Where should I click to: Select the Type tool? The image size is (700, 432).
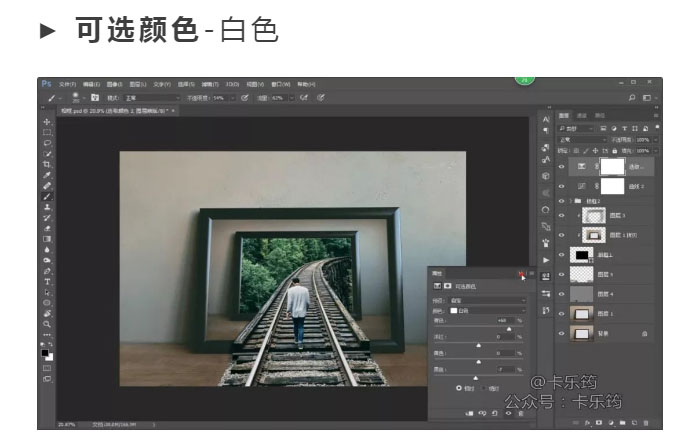(x=47, y=281)
